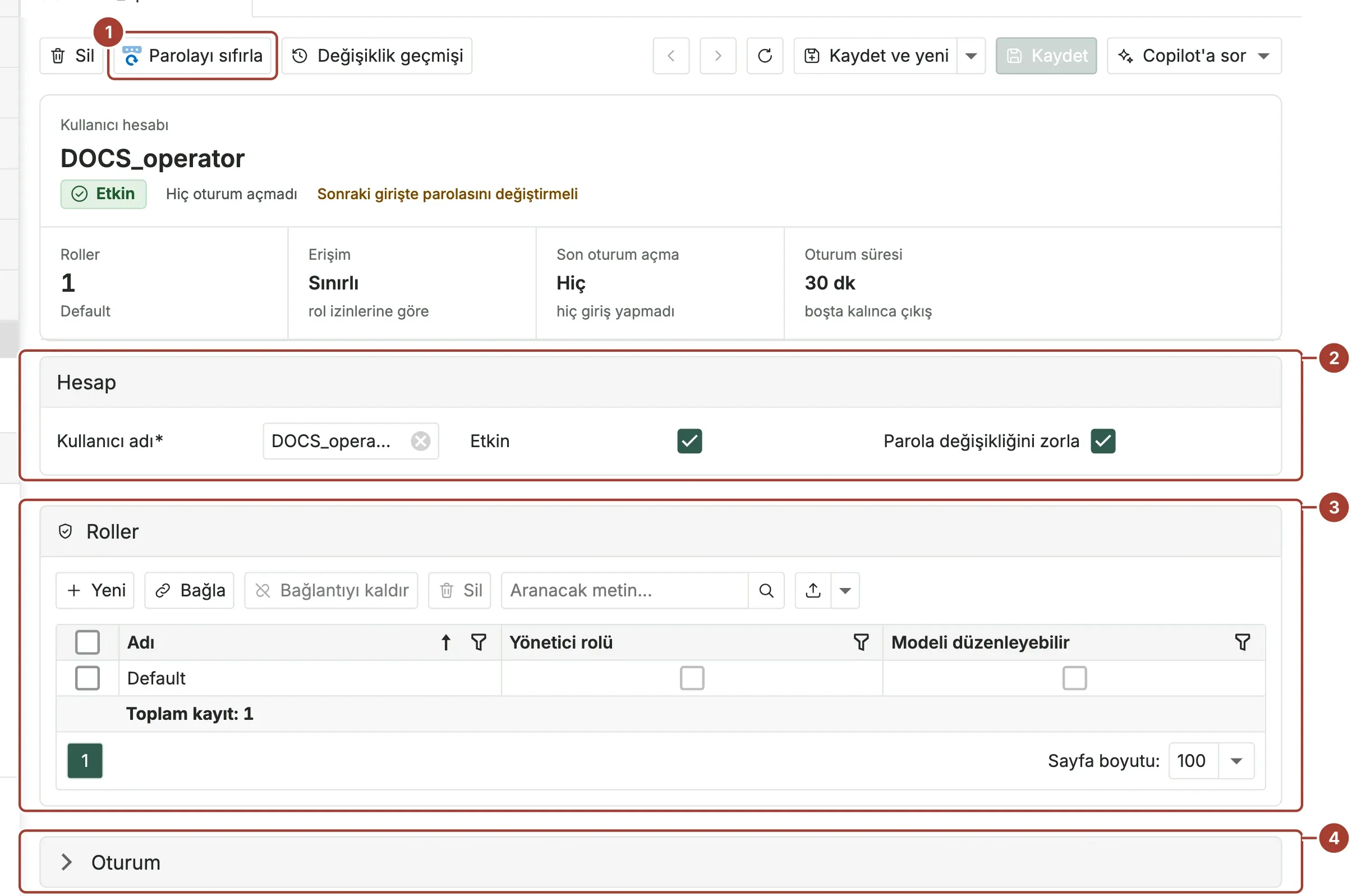Image resolution: width=1366 pixels, height=896 pixels.
Task: Click the search magnifier icon
Action: 766,591
